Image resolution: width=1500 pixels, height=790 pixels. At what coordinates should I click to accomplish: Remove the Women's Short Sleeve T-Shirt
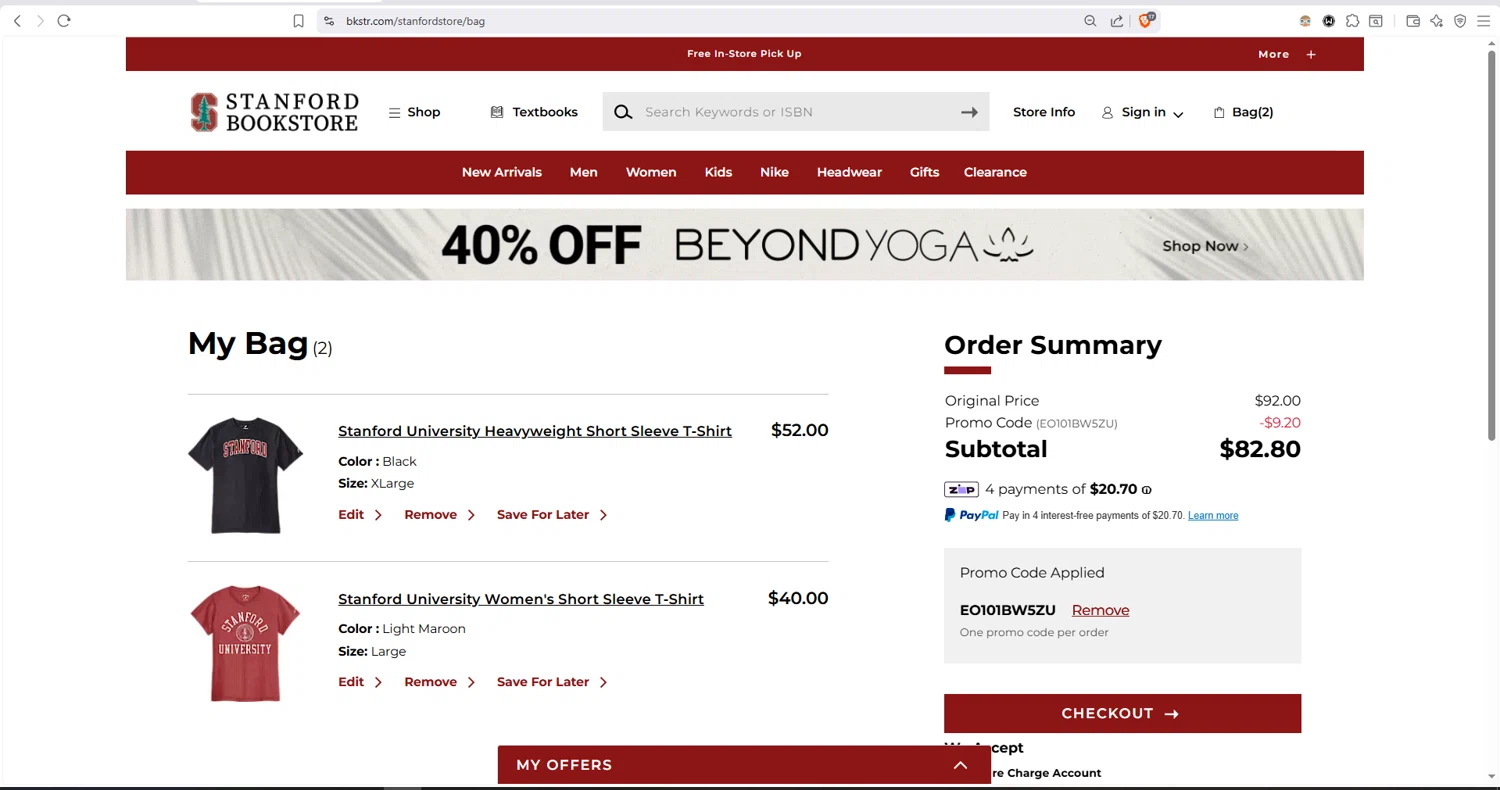(440, 682)
